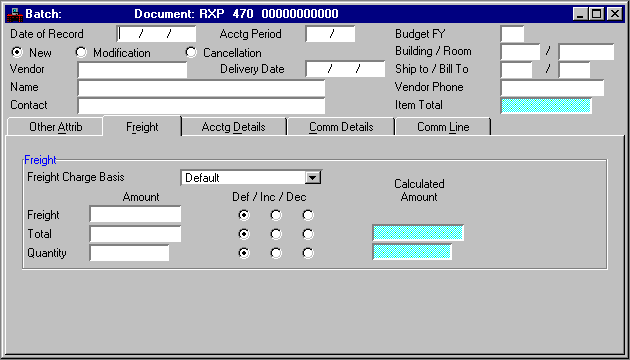This screenshot has height=360, width=630.
Task: Choose the New document radio option
Action: [17, 52]
